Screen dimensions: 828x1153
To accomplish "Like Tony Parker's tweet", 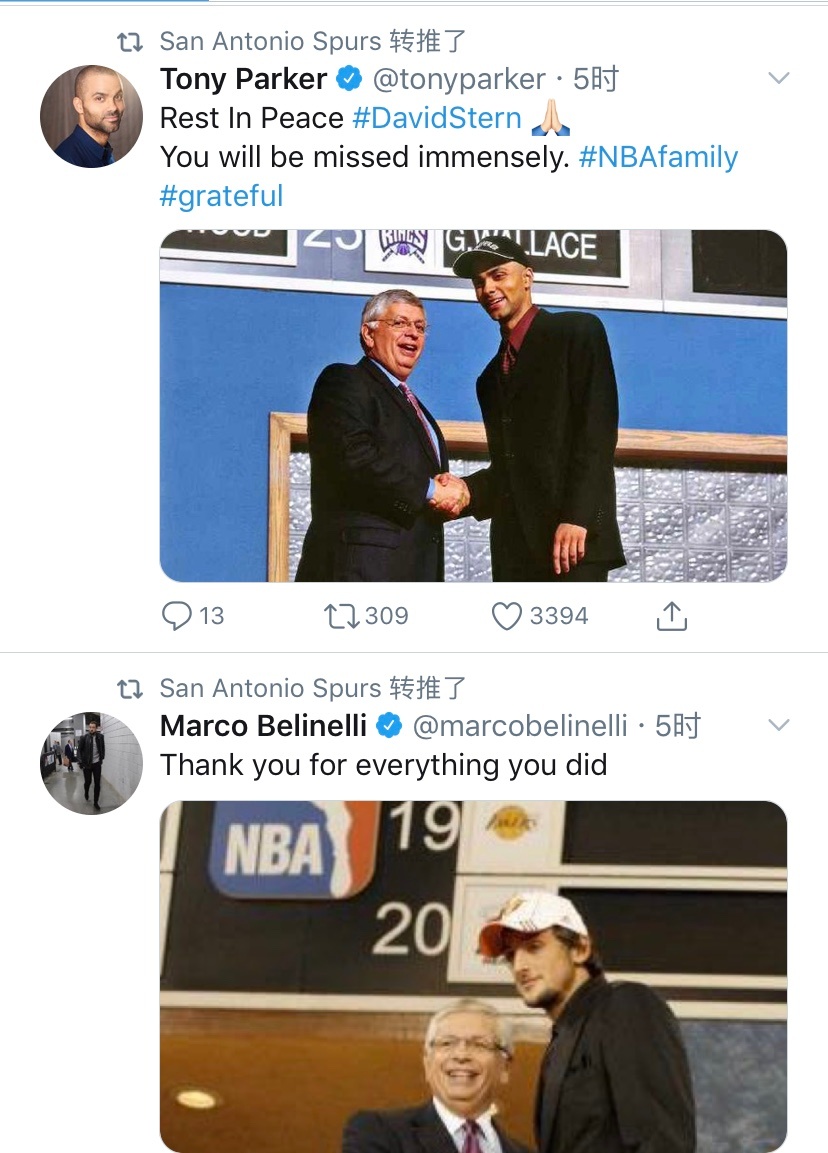I will pyautogui.click(x=507, y=616).
